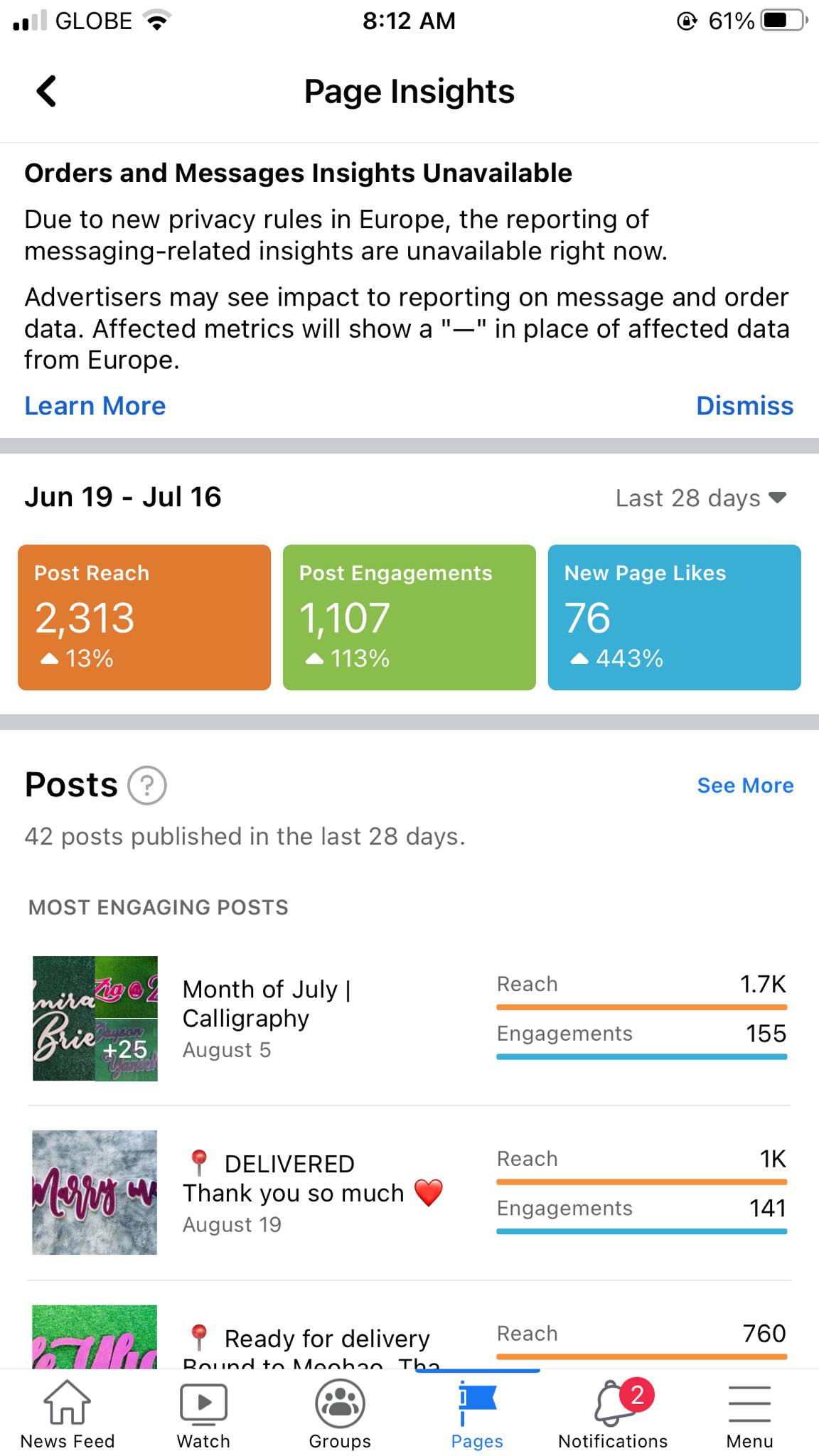
Task: Tap the back arrow icon
Action: (47, 91)
